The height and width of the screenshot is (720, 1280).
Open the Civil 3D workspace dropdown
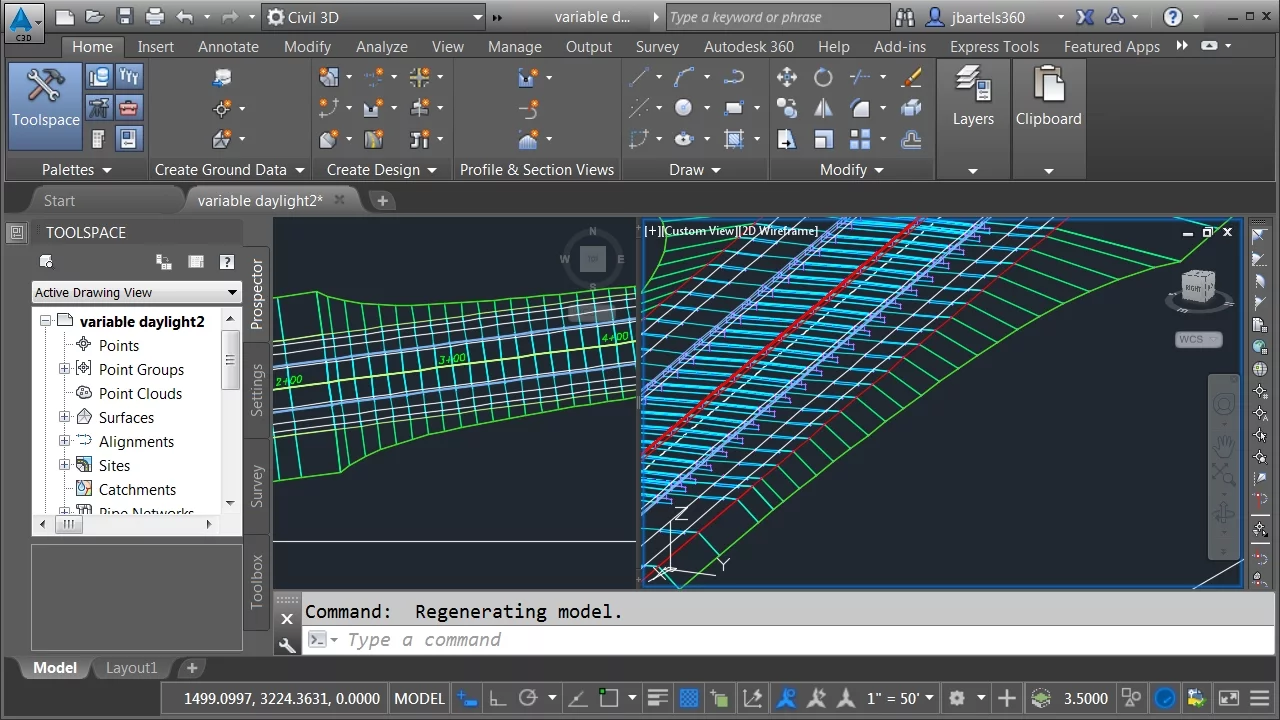point(375,17)
